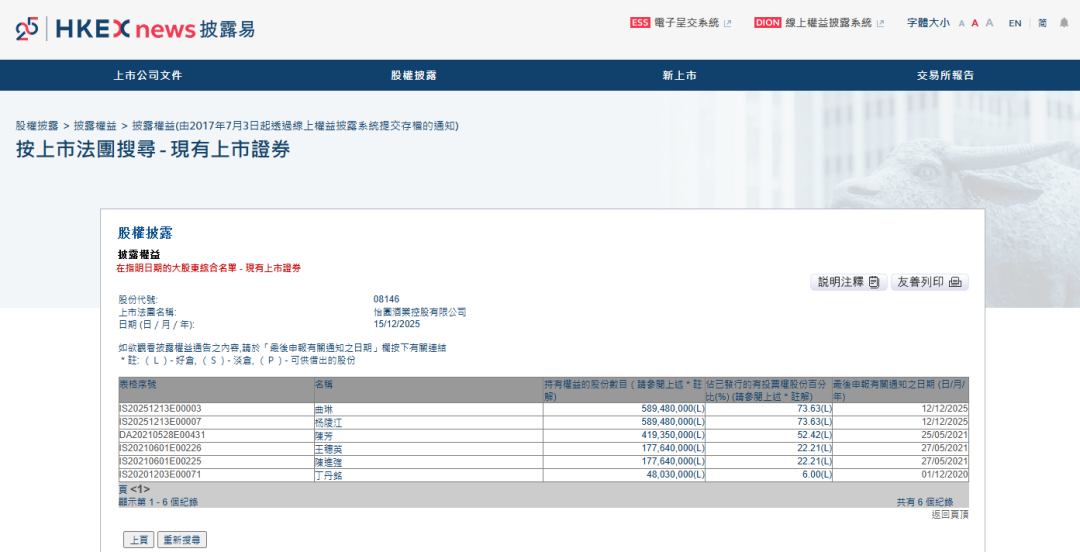
Task: Switch language to EN
Action: [1015, 23]
